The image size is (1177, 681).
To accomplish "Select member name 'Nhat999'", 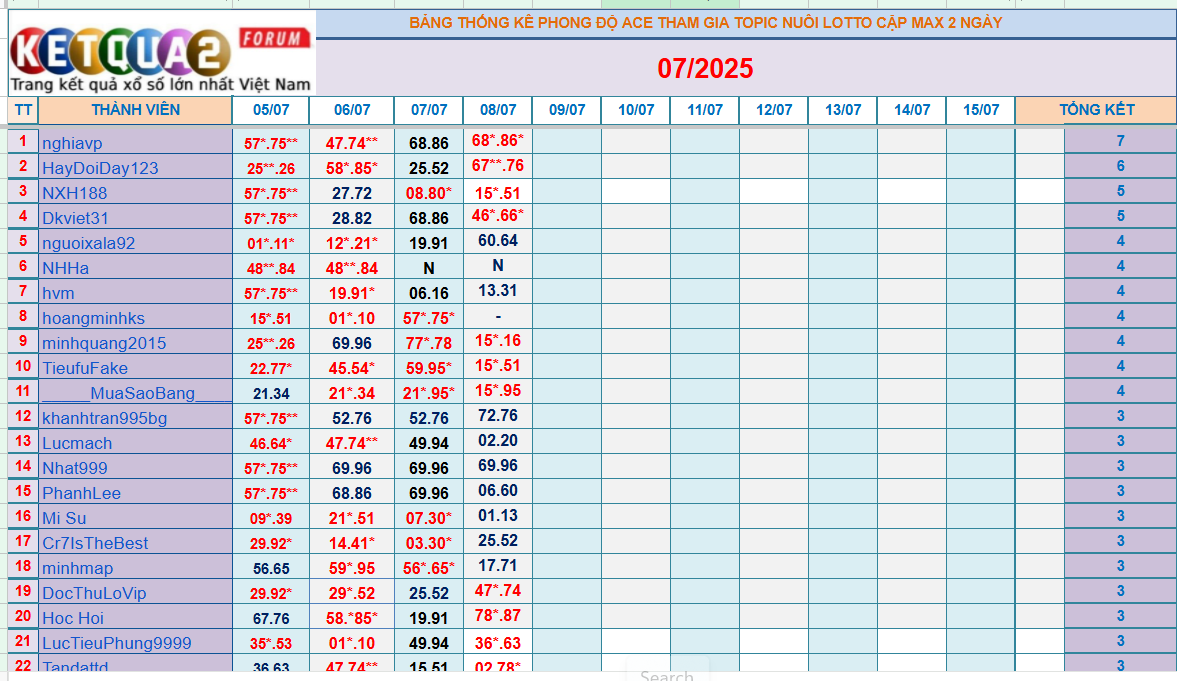I will click(x=74, y=468).
